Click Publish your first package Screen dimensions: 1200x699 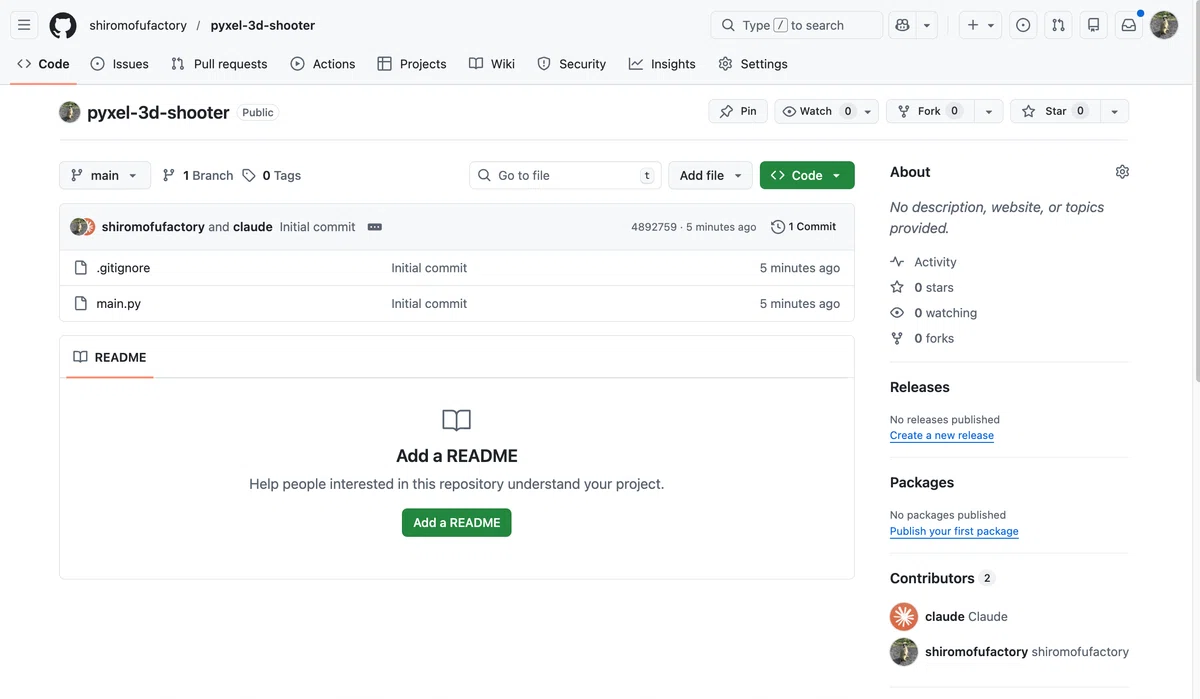click(954, 531)
